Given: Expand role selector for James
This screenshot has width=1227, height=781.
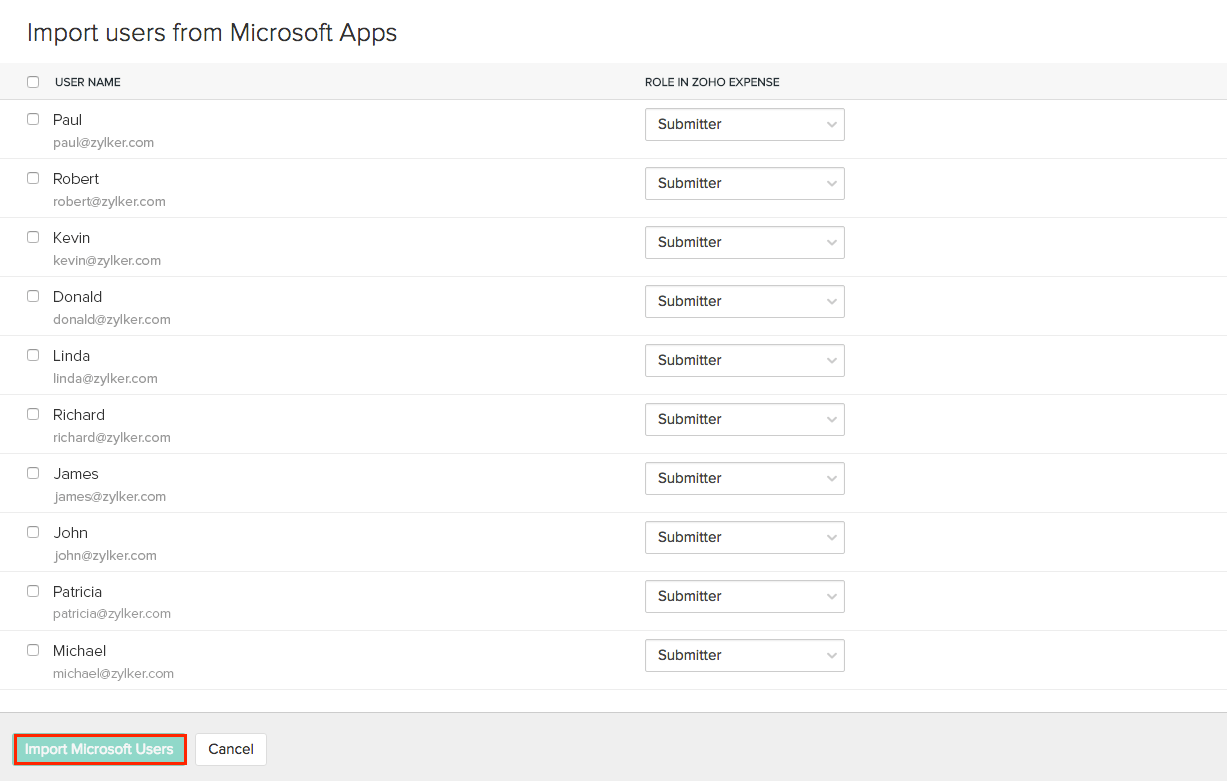Looking at the screenshot, I should 744,479.
